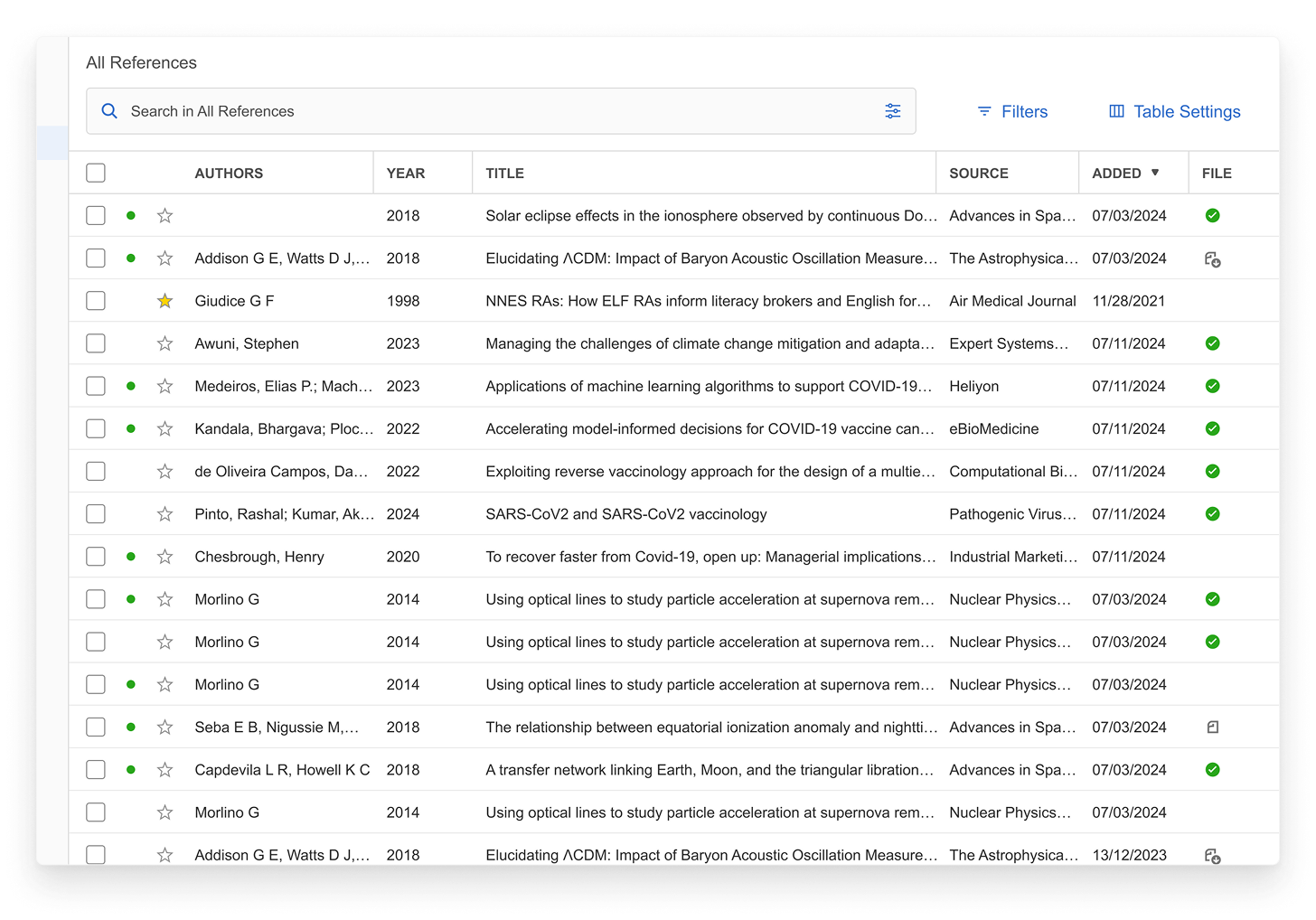Click the "eBioMedicine" source cell
Viewport: 1316px width, 920px height.
[994, 428]
